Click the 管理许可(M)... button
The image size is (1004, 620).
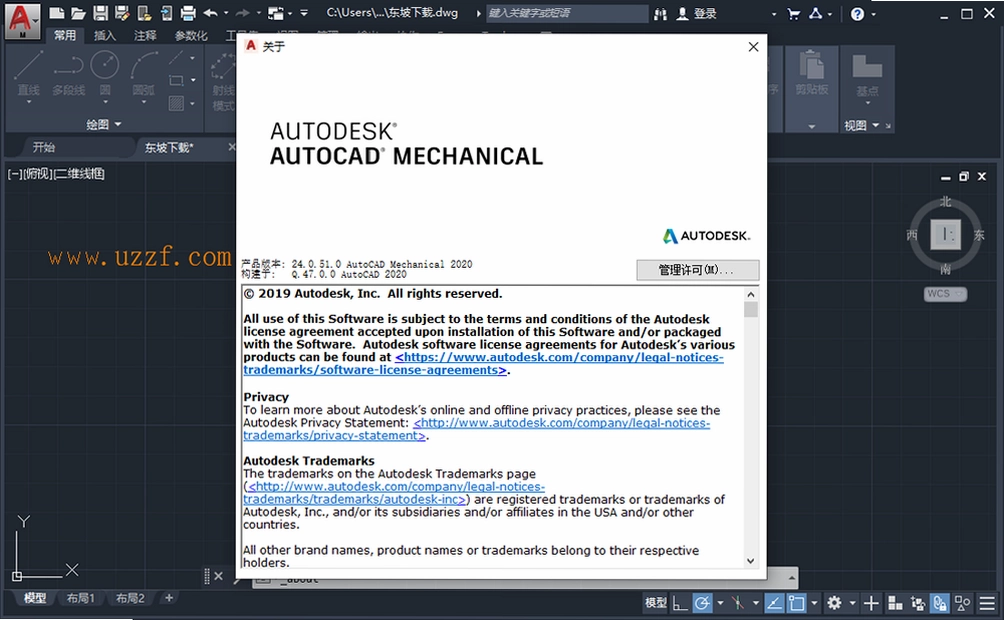click(x=698, y=270)
